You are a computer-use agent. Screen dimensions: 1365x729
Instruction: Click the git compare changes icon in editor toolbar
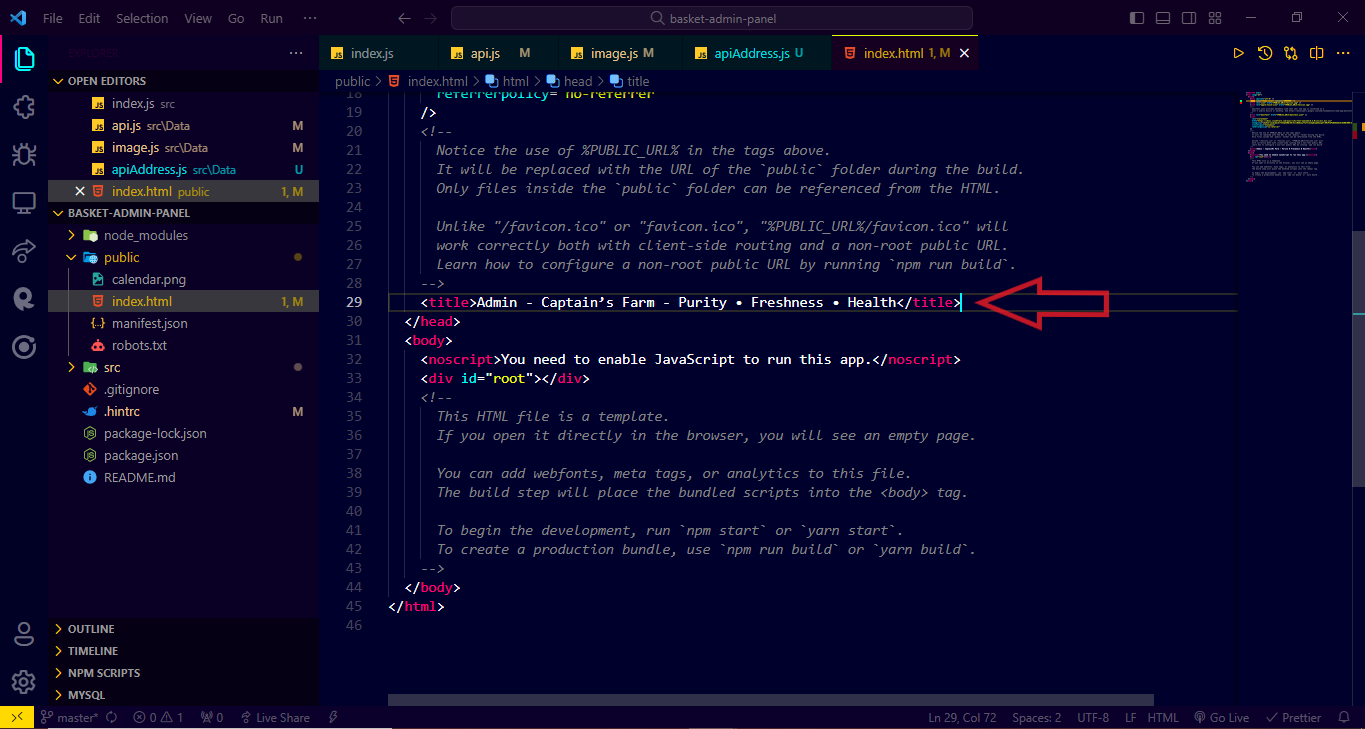pos(1291,53)
